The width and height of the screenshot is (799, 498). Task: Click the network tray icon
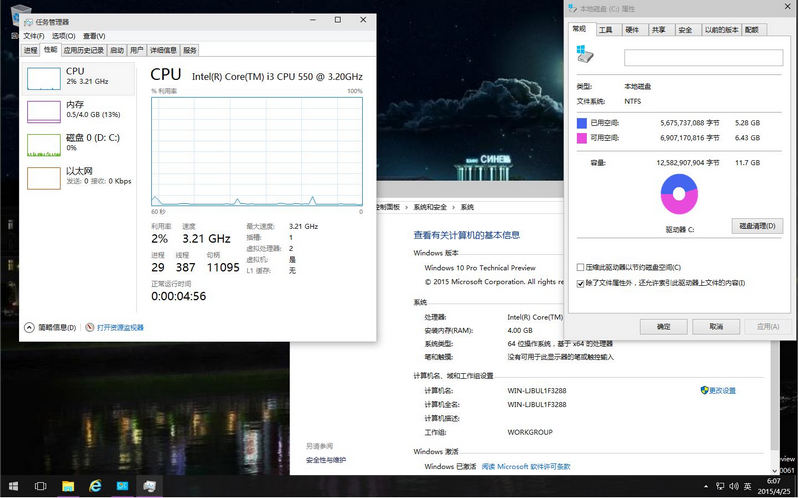pyautogui.click(x=721, y=486)
